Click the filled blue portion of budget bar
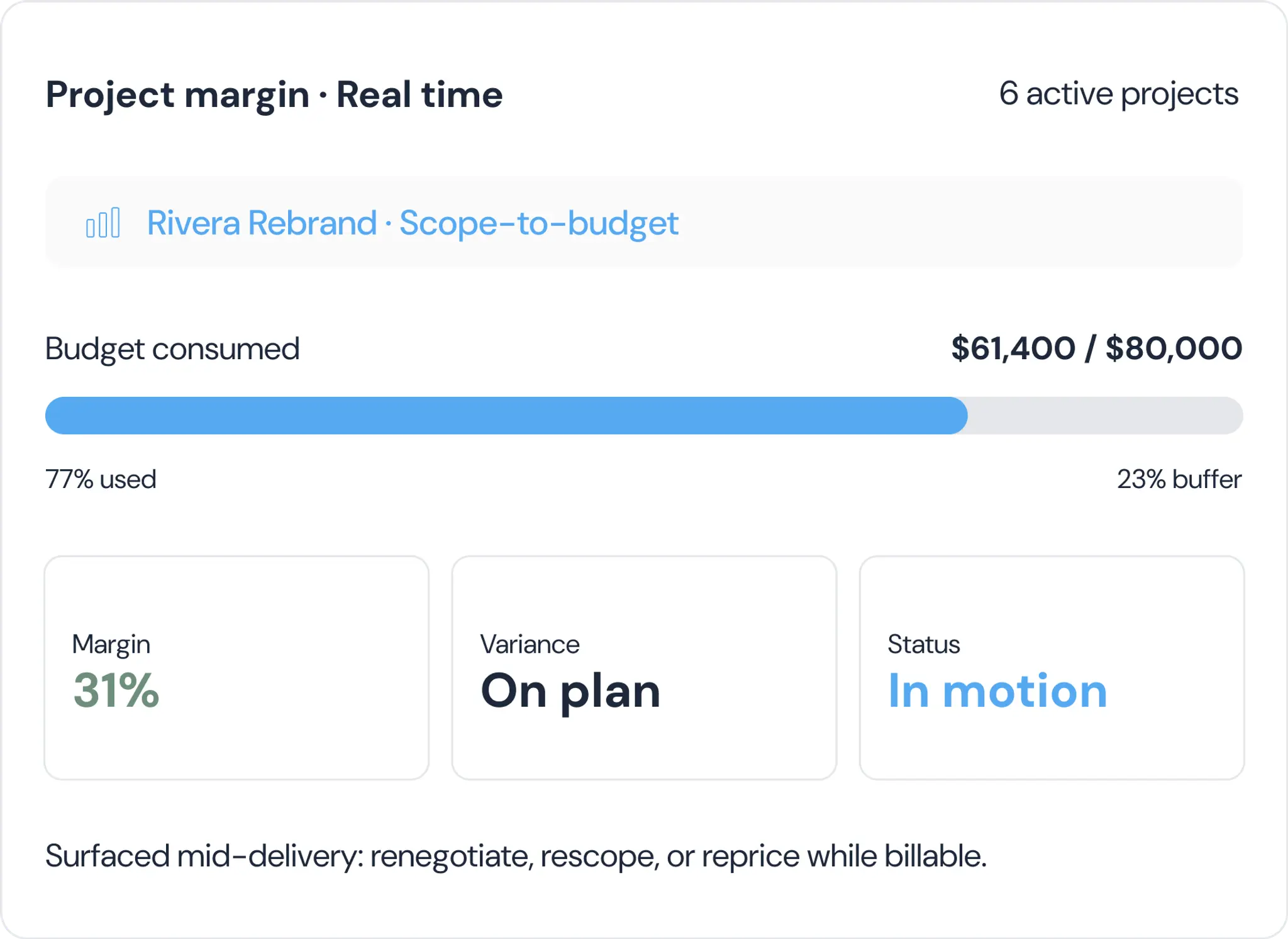Image resolution: width=1288 pixels, height=939 pixels. (x=506, y=415)
